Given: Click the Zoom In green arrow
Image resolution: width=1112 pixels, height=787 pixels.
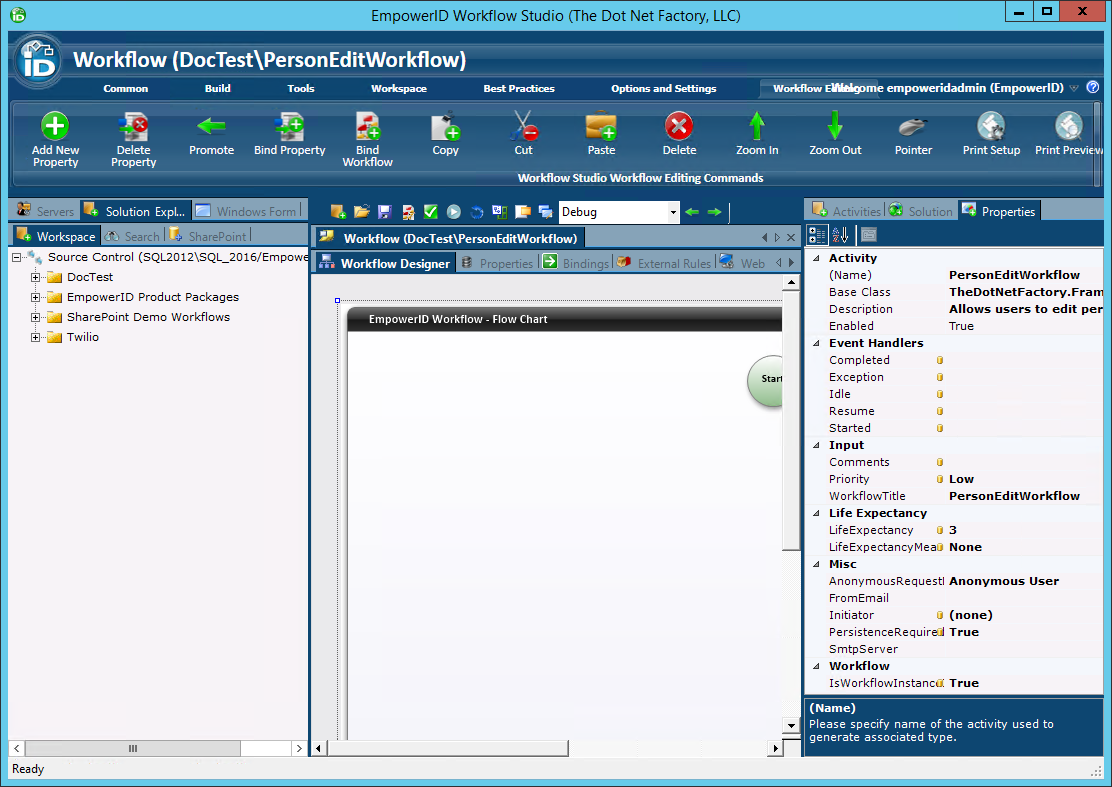Looking at the screenshot, I should 757,127.
